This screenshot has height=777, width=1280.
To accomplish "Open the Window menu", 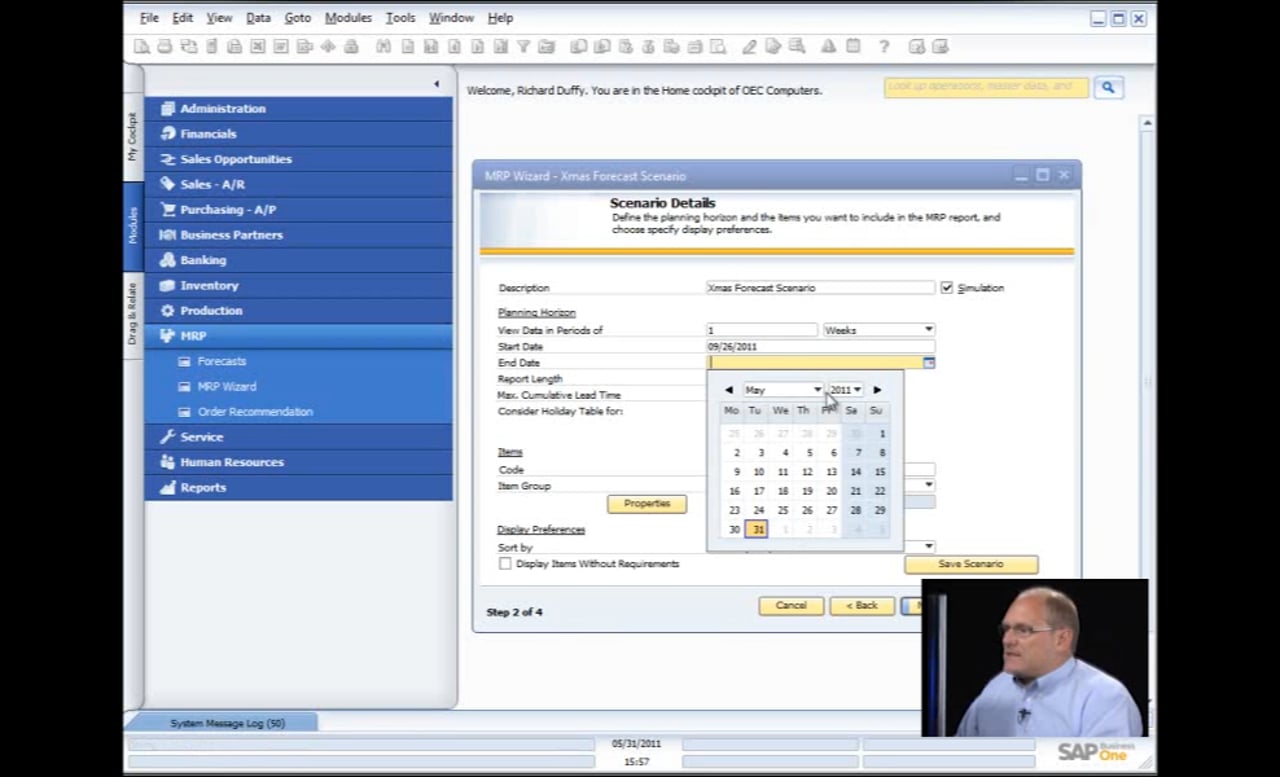I will tap(451, 18).
